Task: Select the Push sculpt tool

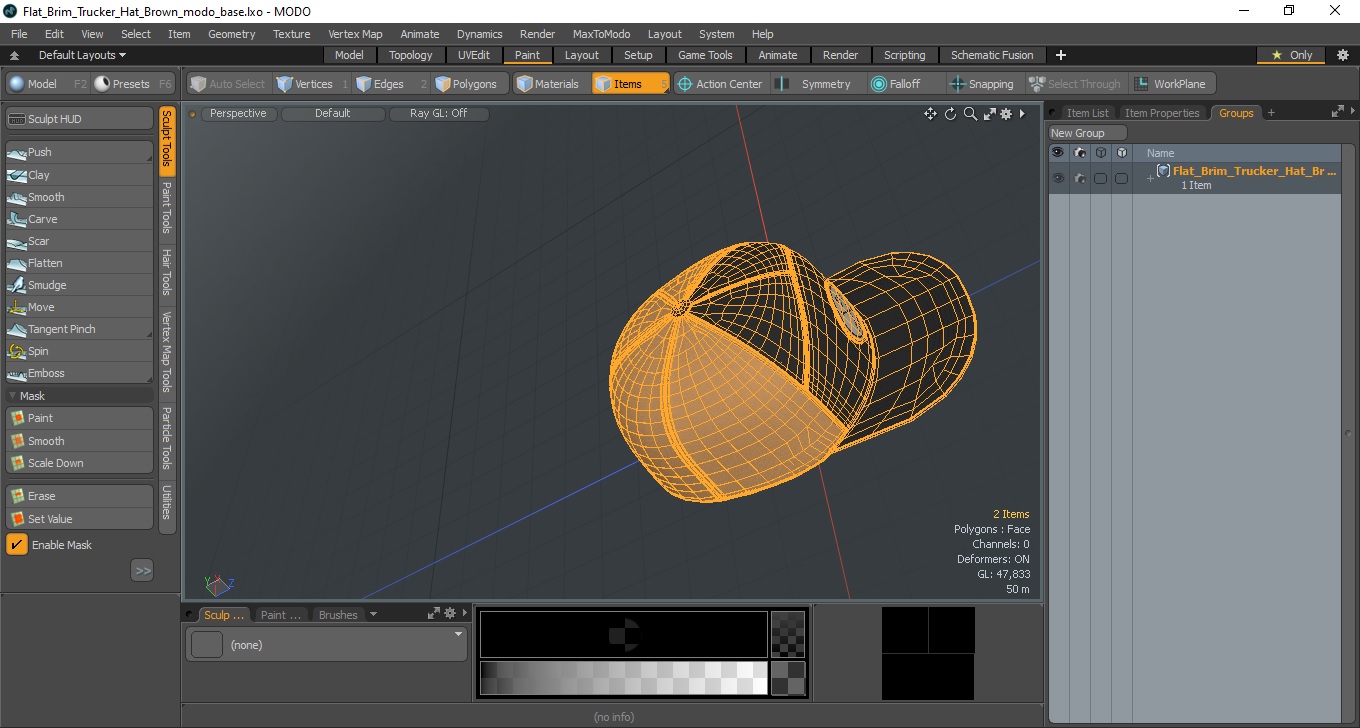Action: coord(79,152)
